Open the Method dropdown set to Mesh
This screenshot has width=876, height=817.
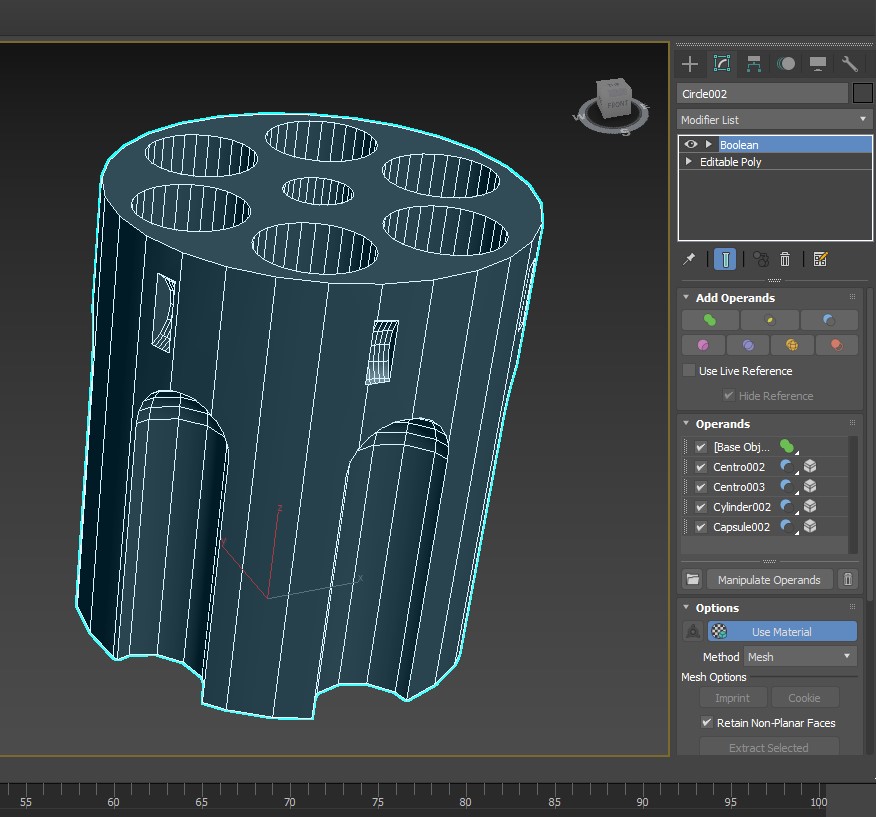[x=801, y=657]
